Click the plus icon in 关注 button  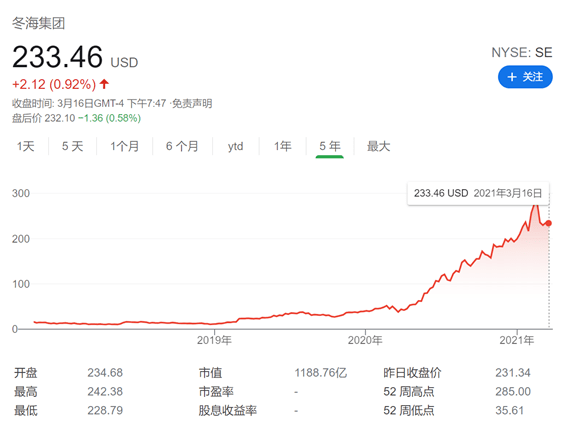pyautogui.click(x=512, y=77)
